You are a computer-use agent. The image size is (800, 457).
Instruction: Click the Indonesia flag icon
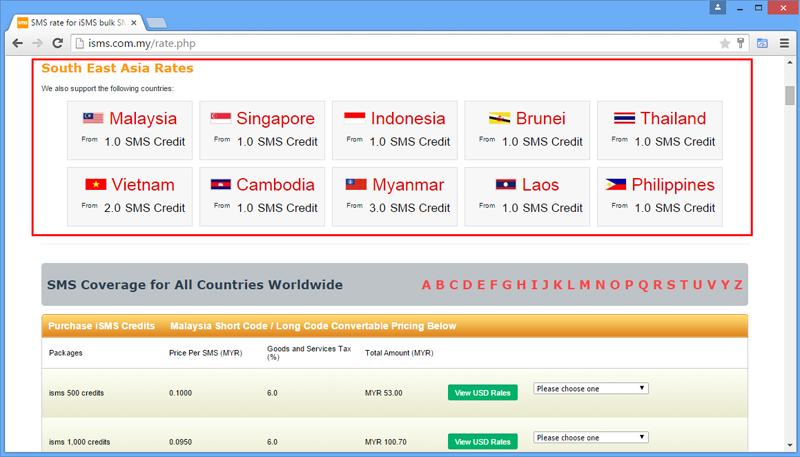(x=355, y=118)
